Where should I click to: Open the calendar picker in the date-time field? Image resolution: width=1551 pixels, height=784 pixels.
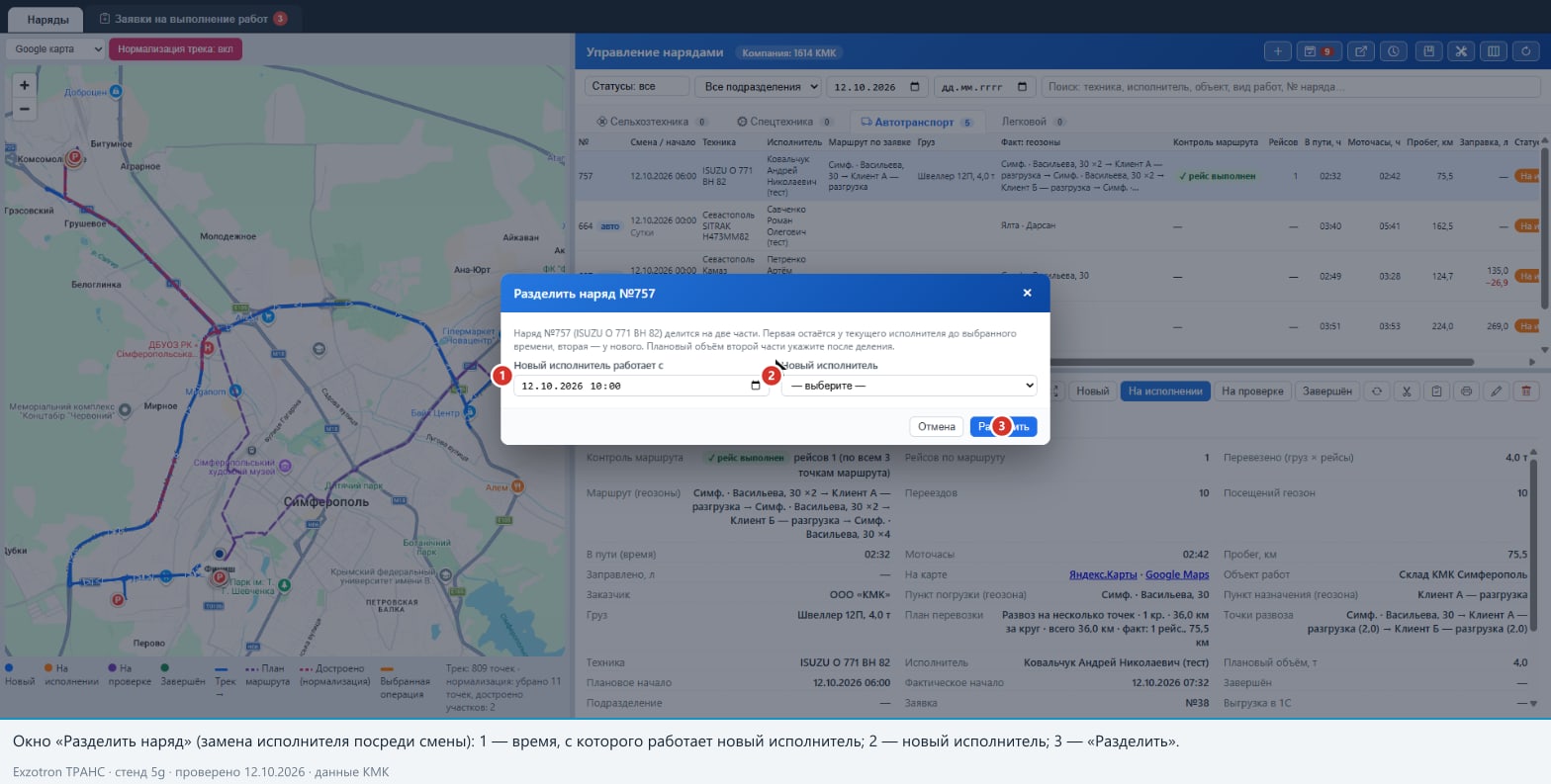pyautogui.click(x=756, y=386)
